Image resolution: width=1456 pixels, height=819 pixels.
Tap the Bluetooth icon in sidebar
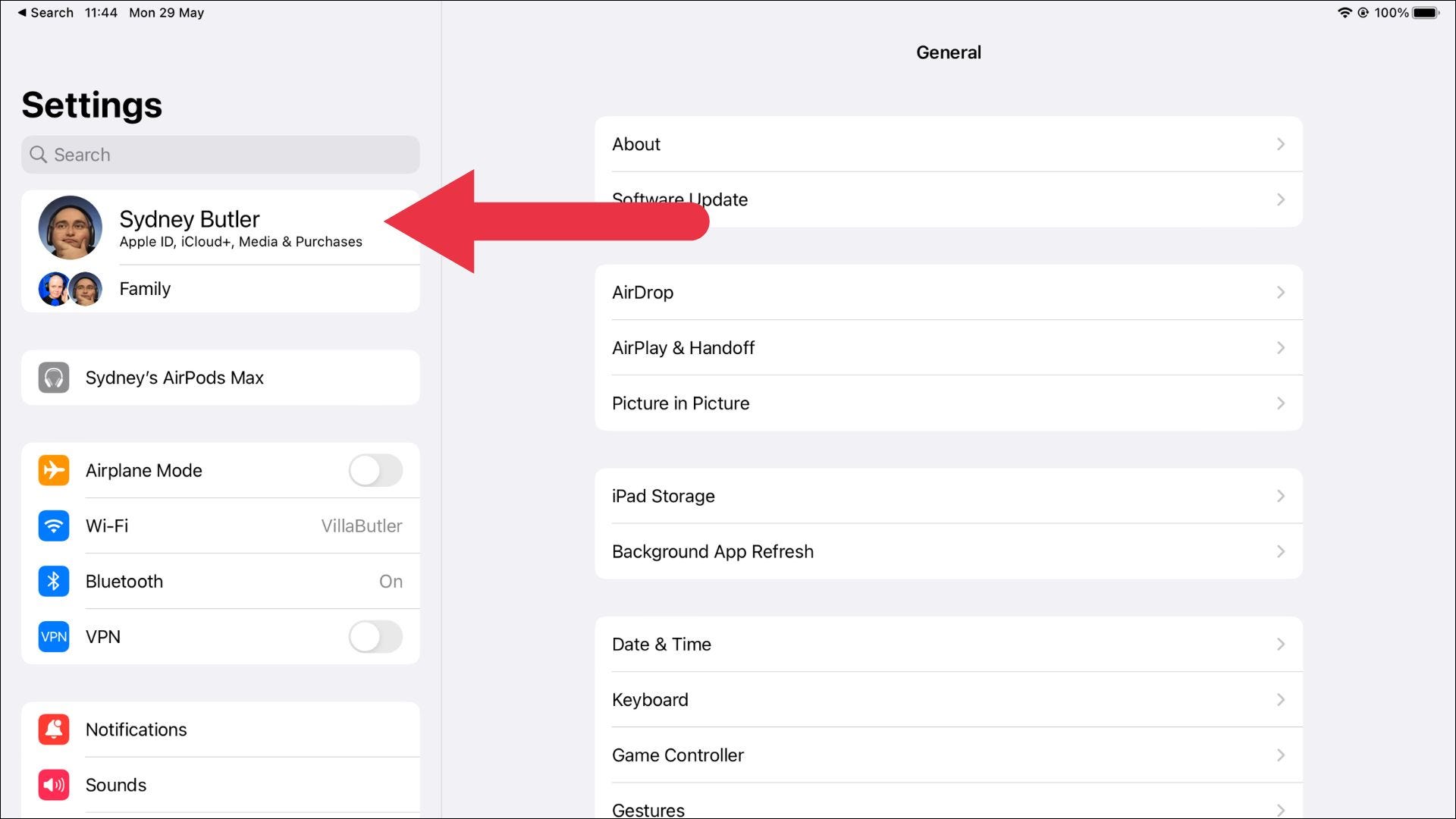(x=54, y=582)
